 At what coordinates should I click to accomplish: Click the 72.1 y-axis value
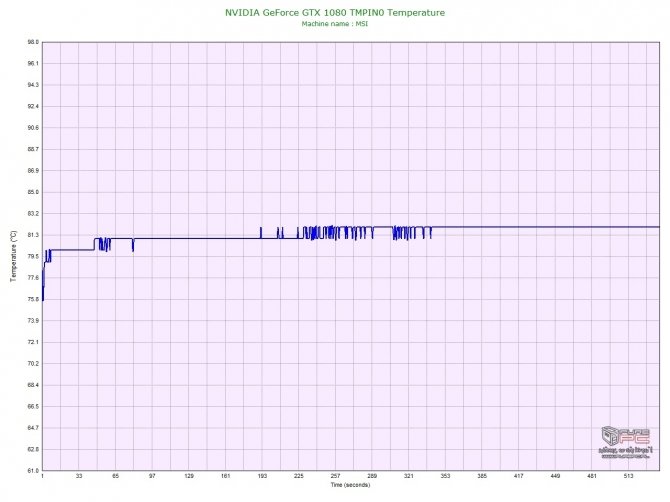33,342
